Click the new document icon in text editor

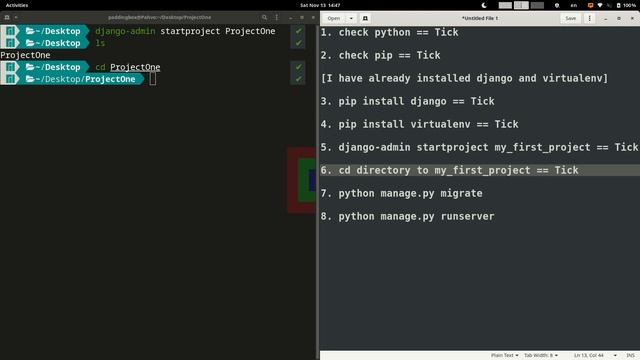(x=365, y=18)
